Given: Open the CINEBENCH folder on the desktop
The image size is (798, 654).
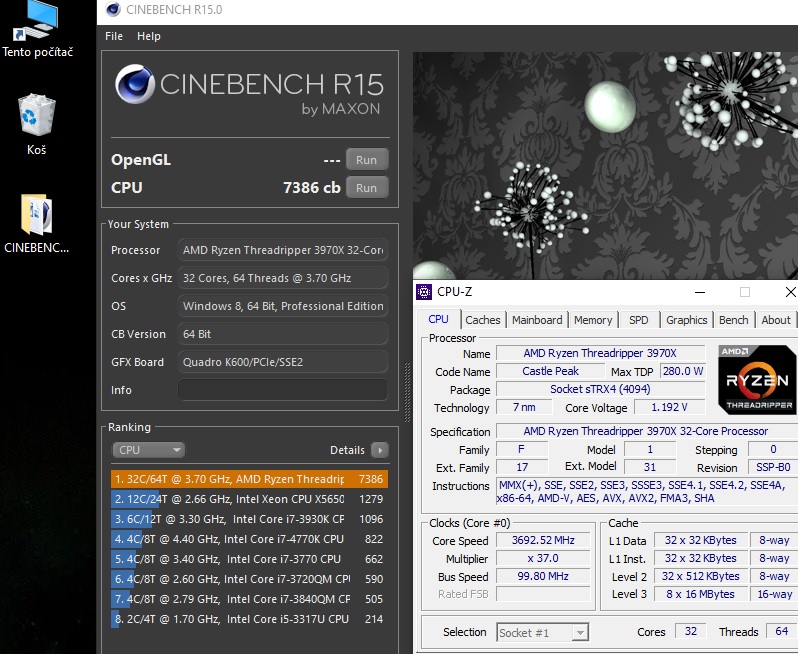Looking at the screenshot, I should [36, 224].
